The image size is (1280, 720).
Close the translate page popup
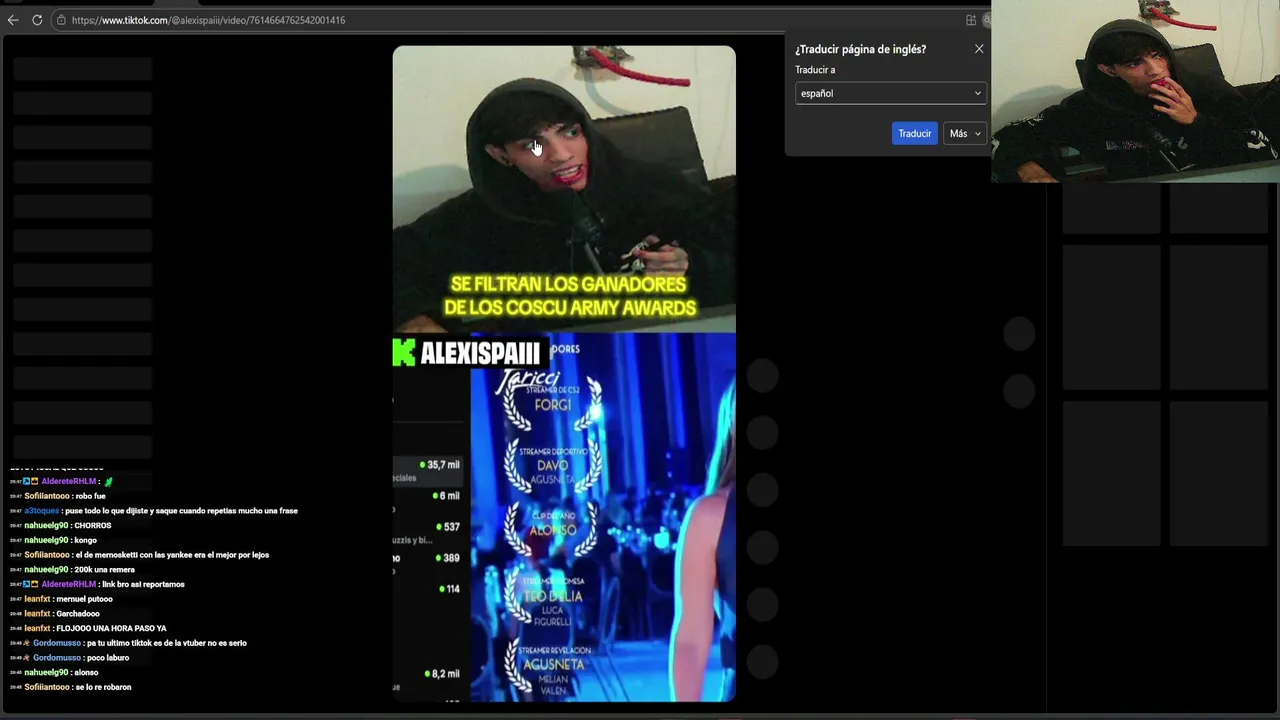coord(979,49)
